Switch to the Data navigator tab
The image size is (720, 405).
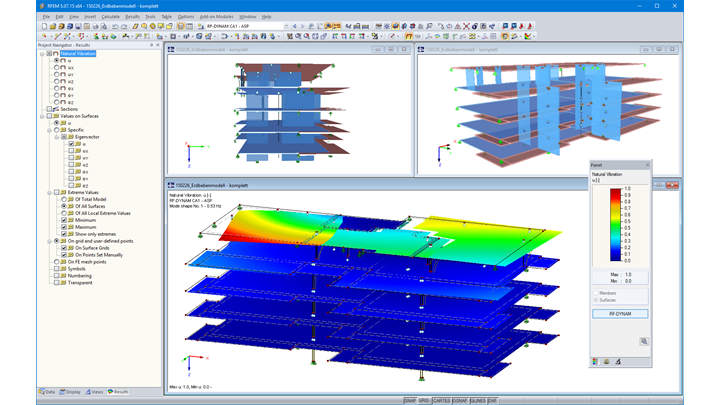(x=47, y=392)
